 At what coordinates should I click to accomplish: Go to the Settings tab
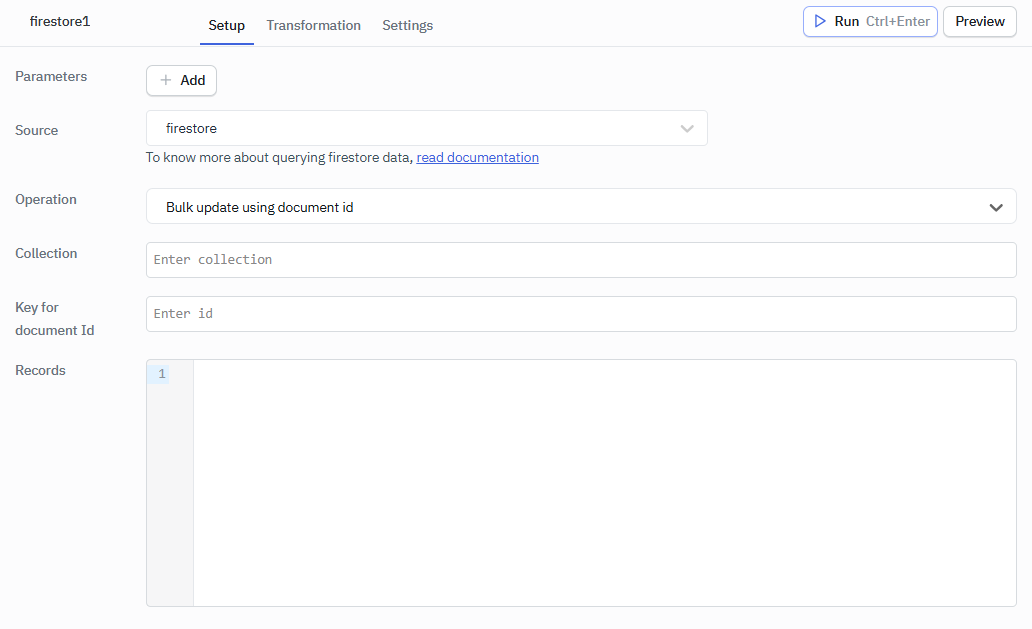pyautogui.click(x=407, y=25)
